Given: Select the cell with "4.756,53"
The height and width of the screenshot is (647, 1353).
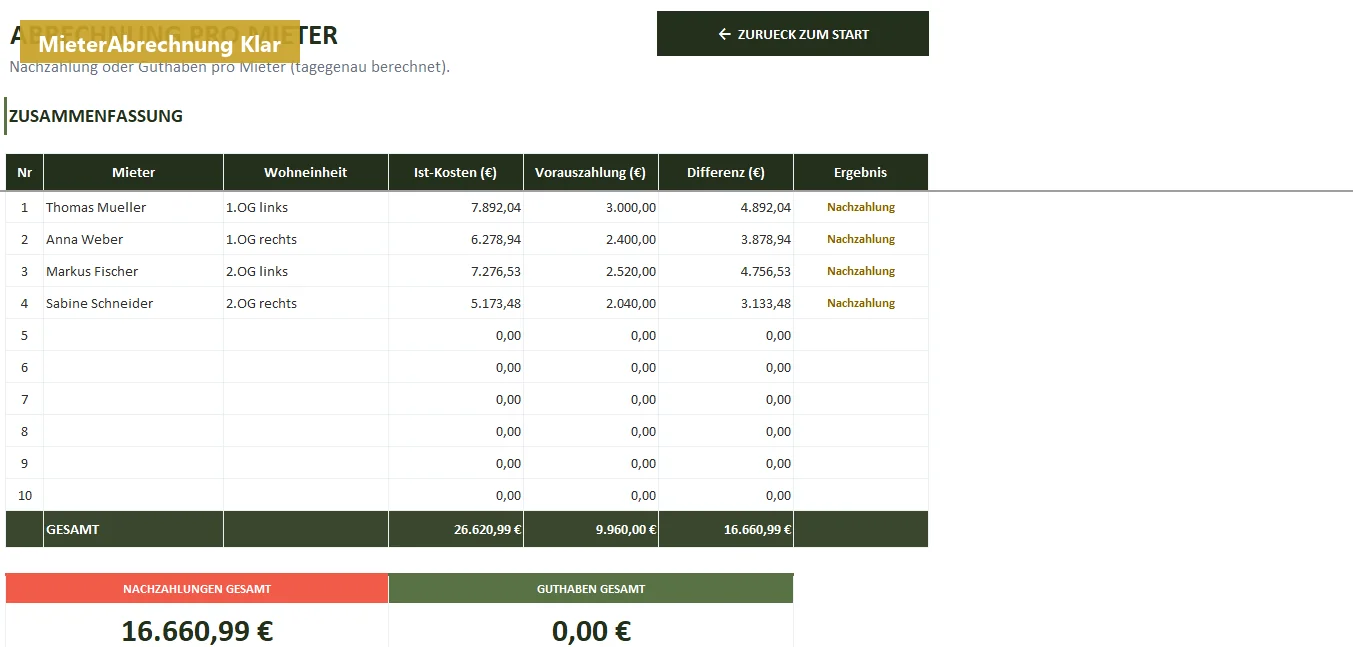Looking at the screenshot, I should click(726, 271).
